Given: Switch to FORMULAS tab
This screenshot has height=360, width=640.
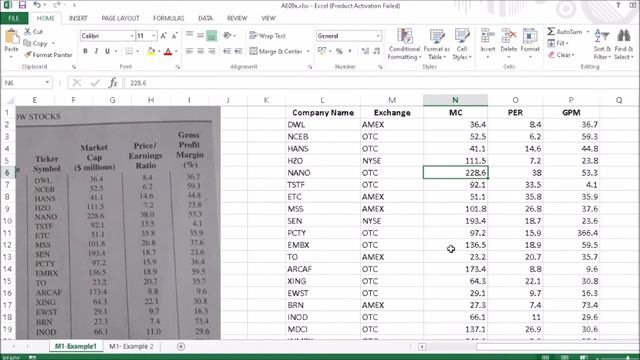Looking at the screenshot, I should point(169,18).
